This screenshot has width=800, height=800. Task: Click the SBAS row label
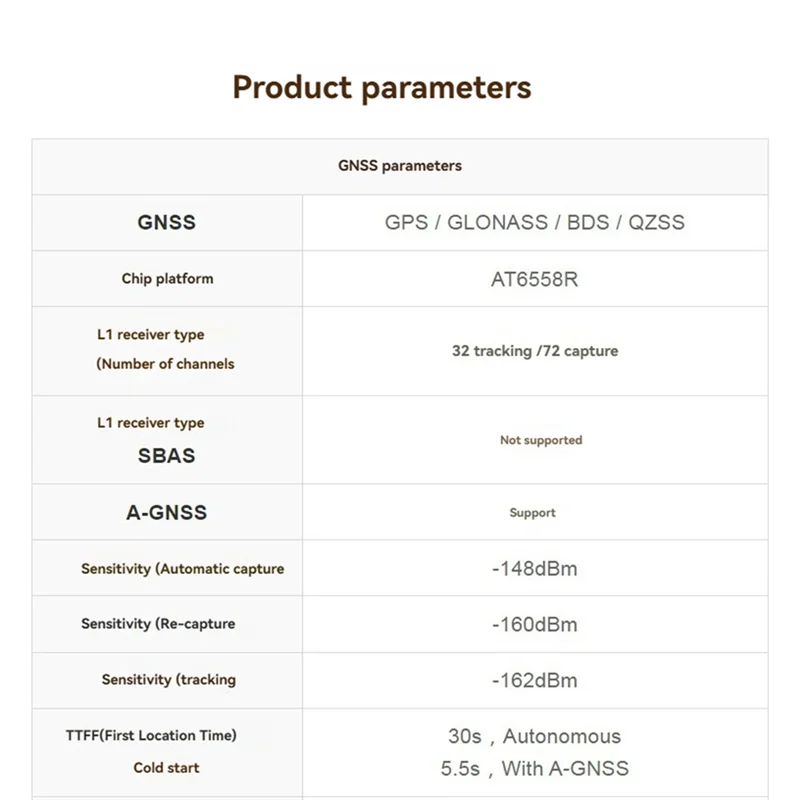[167, 456]
